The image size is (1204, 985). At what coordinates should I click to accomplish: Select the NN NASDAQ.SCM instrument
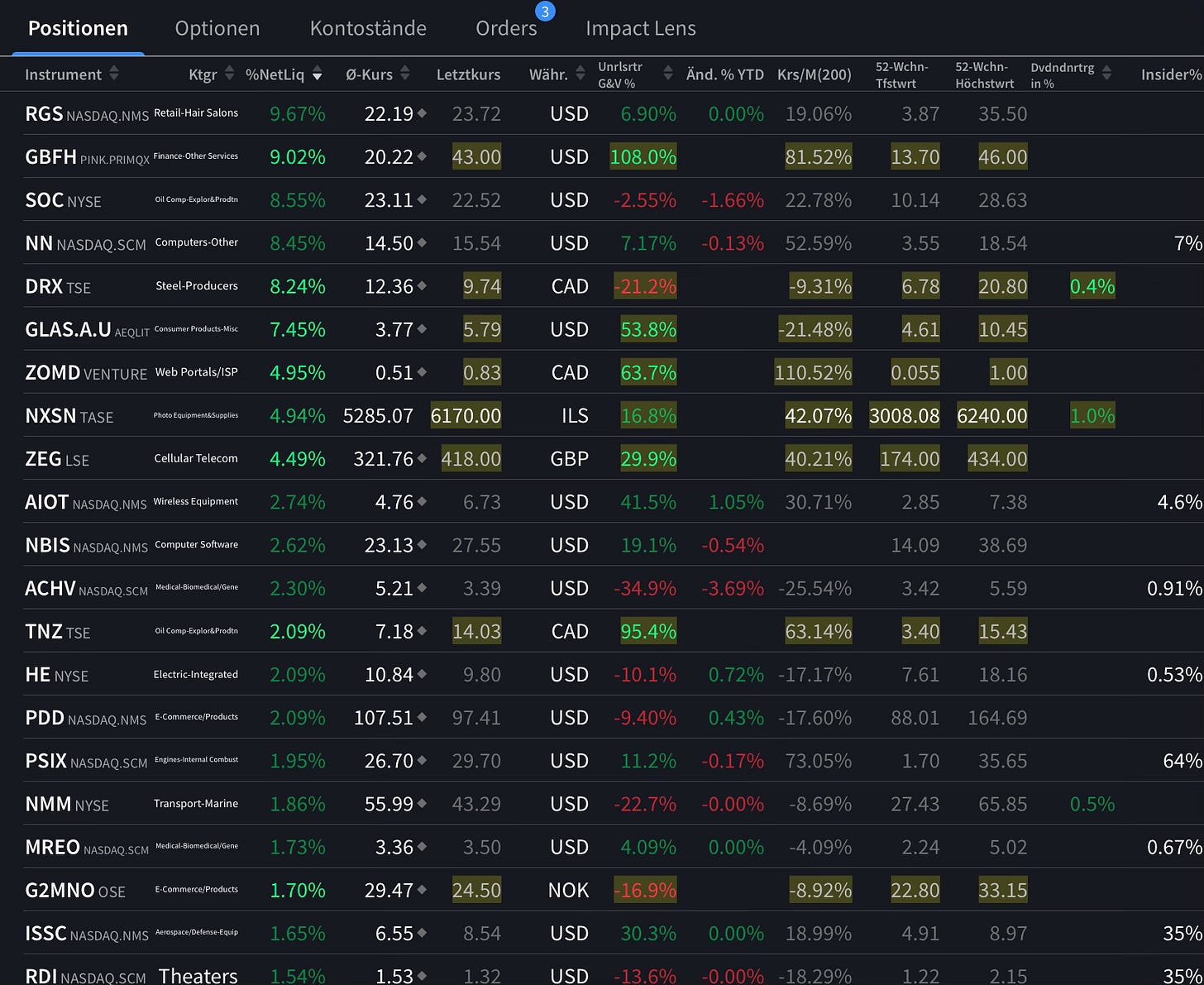click(x=85, y=243)
